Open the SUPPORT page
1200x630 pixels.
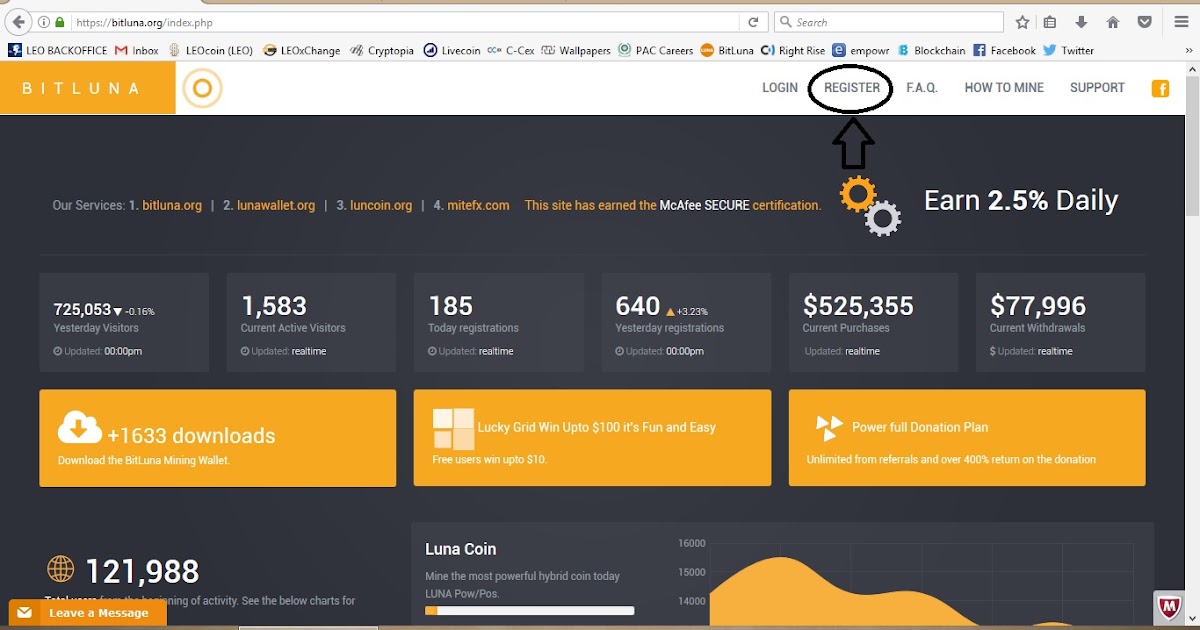click(1097, 88)
